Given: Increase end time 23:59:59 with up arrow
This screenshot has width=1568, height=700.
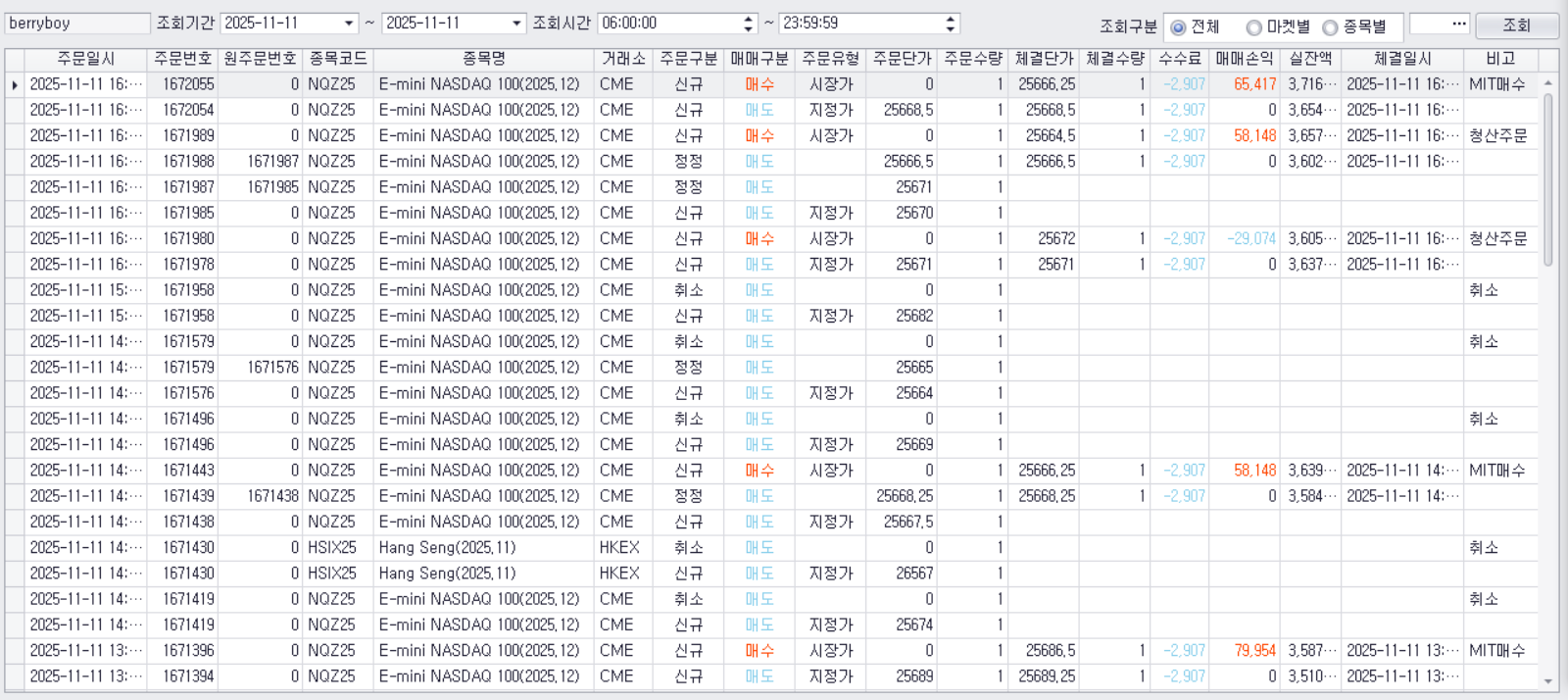Looking at the screenshot, I should (x=950, y=18).
